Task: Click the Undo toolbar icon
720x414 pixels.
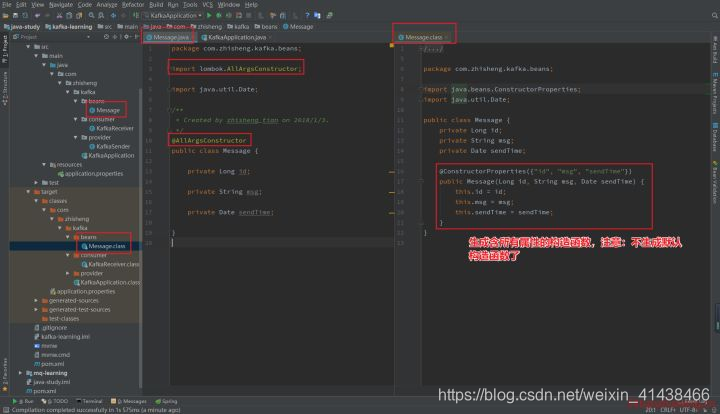Action: coord(37,16)
